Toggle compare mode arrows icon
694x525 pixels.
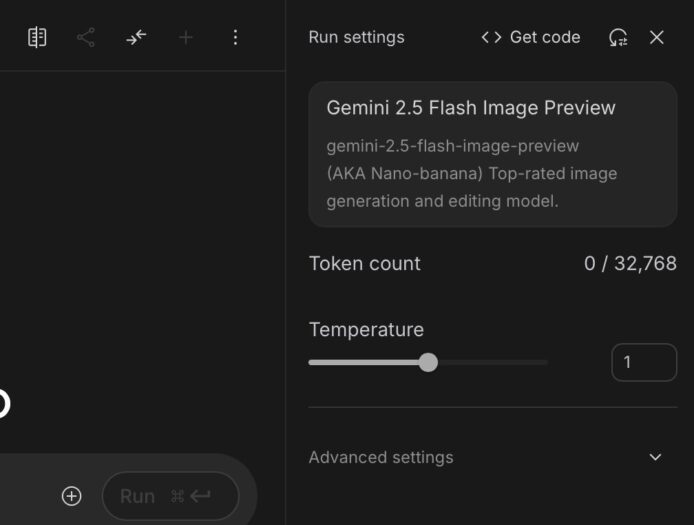click(136, 37)
